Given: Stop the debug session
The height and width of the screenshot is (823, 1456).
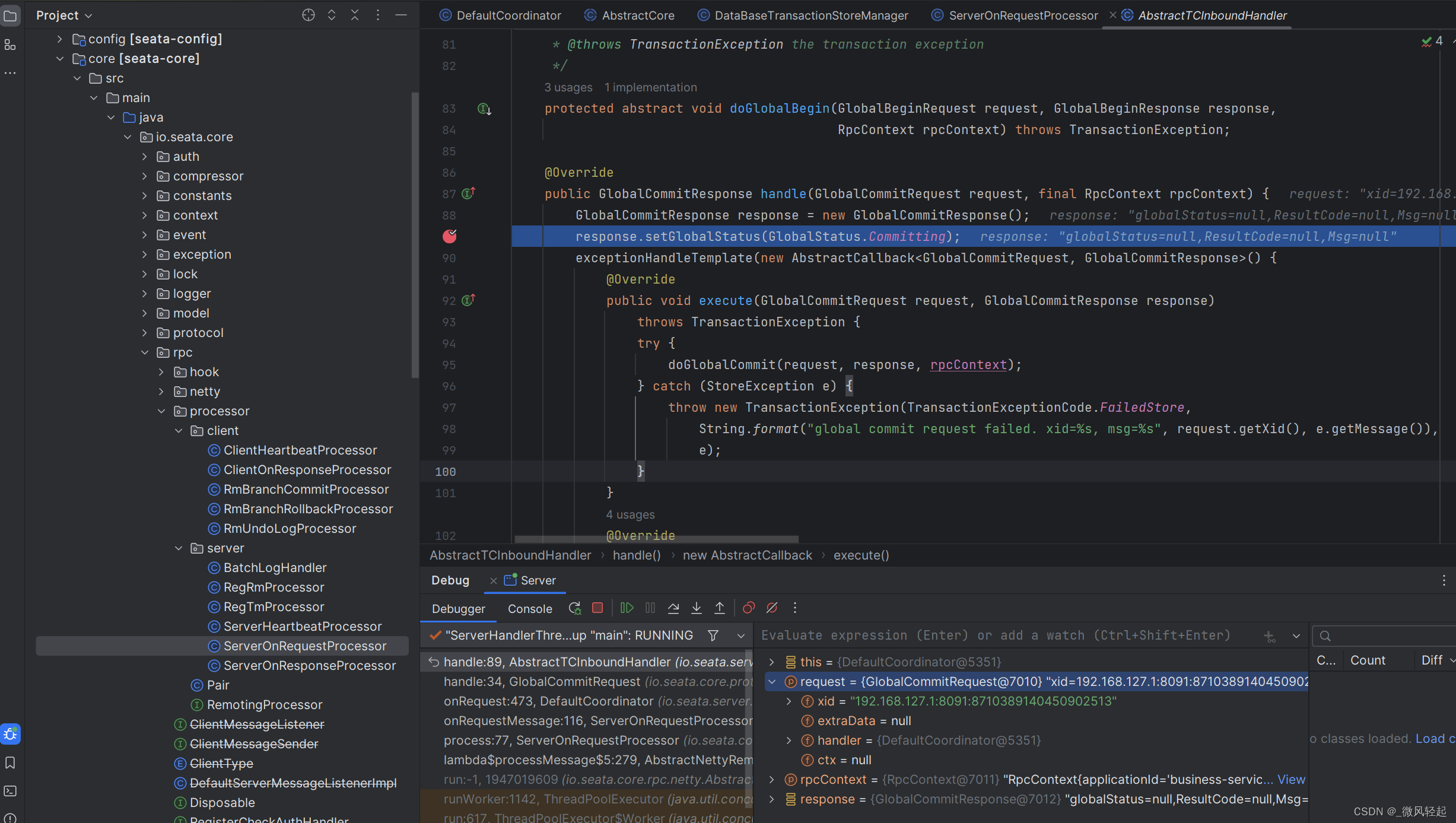Looking at the screenshot, I should tap(597, 608).
